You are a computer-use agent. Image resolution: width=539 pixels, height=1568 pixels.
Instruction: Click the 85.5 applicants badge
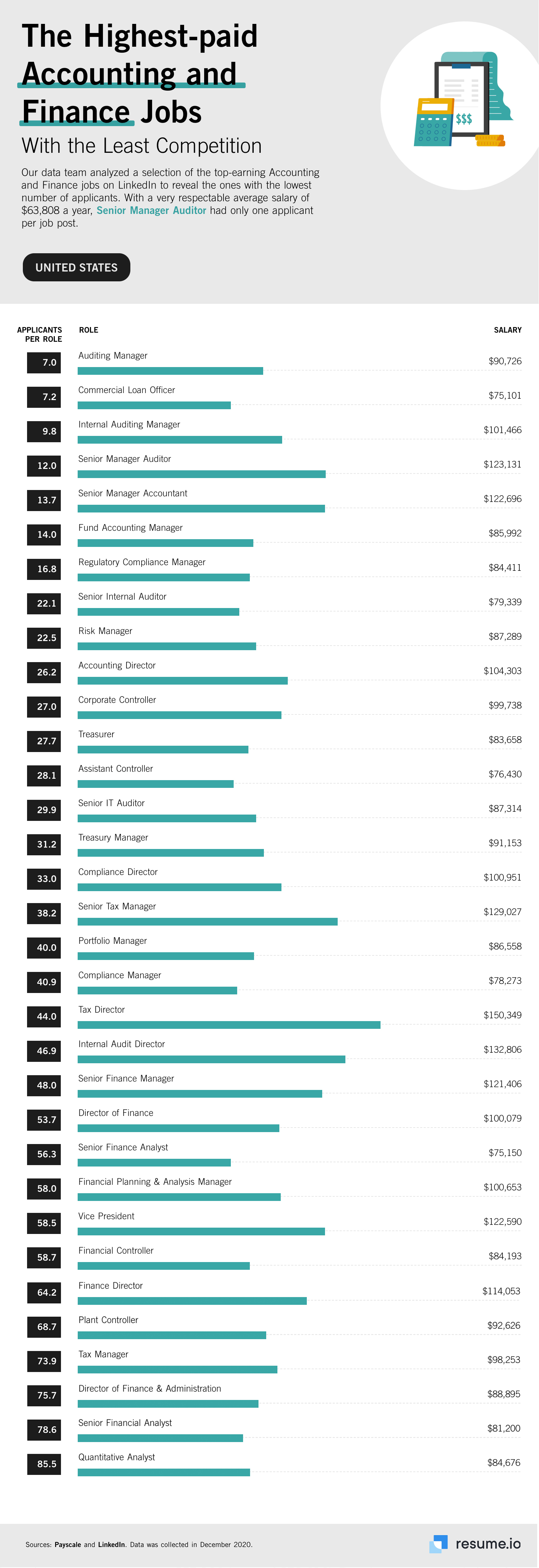coord(44,1464)
